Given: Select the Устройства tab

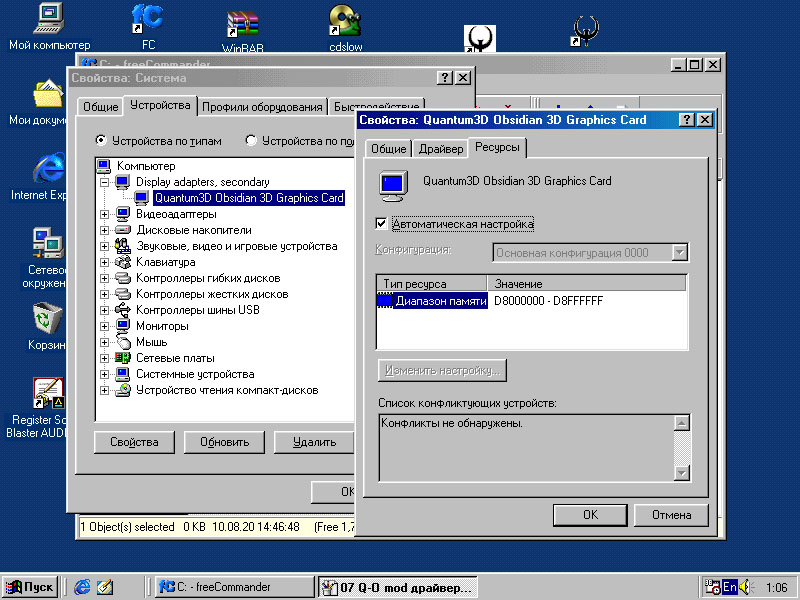Looking at the screenshot, I should coord(160,105).
